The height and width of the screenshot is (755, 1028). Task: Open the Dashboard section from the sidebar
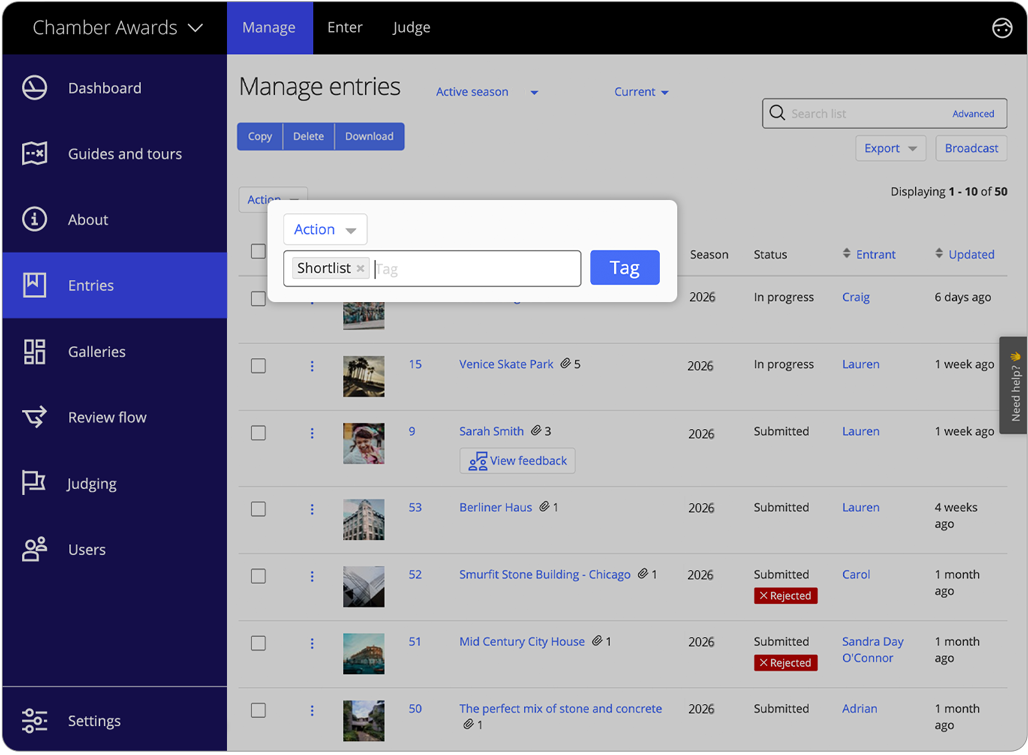[x=34, y=88]
